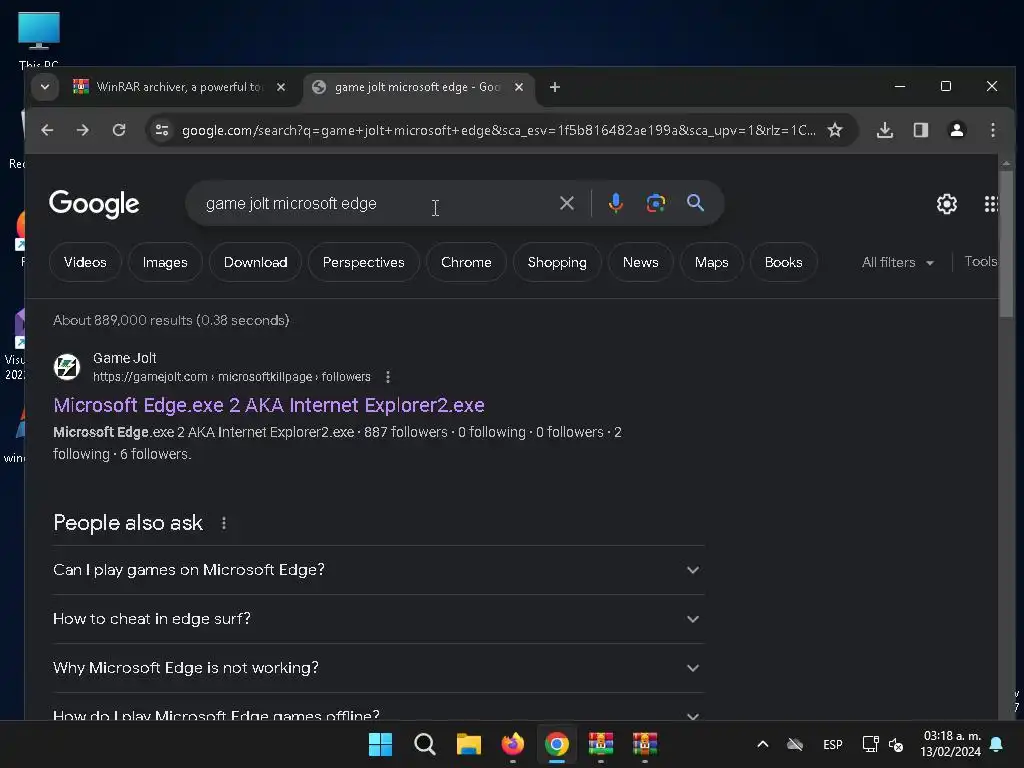This screenshot has width=1024, height=768.
Task: Open the tab search dropdown arrow
Action: (45, 87)
